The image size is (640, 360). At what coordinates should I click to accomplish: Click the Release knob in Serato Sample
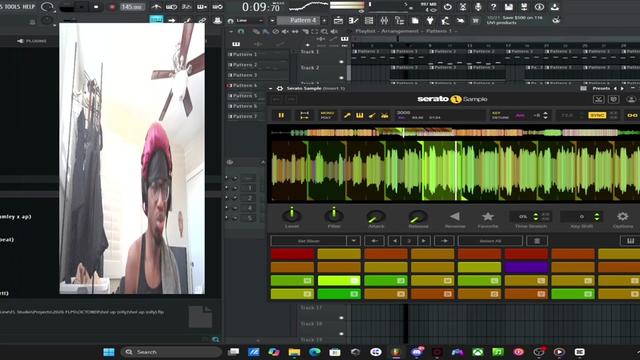point(418,216)
